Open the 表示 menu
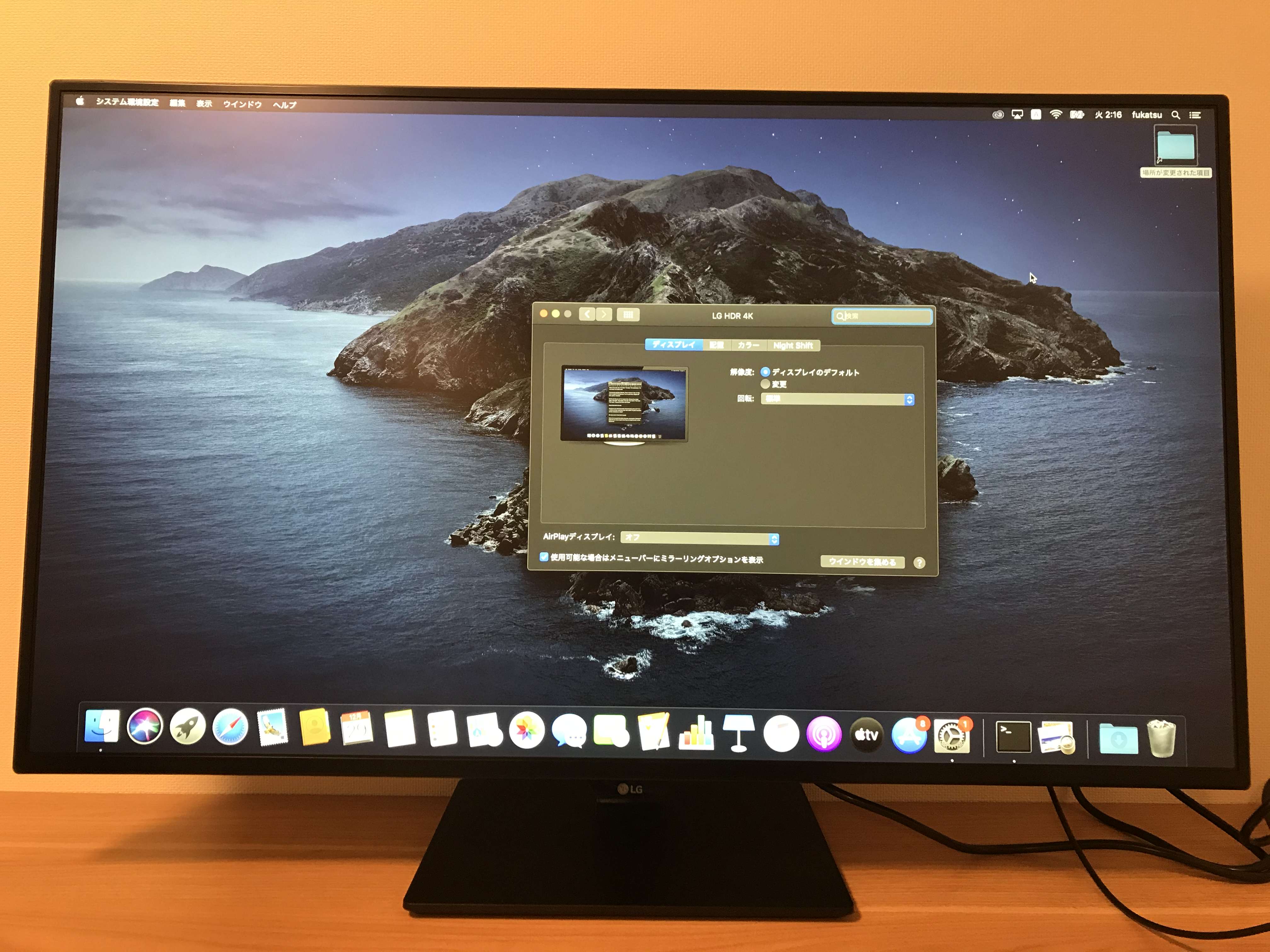The image size is (1270, 952). 204,104
